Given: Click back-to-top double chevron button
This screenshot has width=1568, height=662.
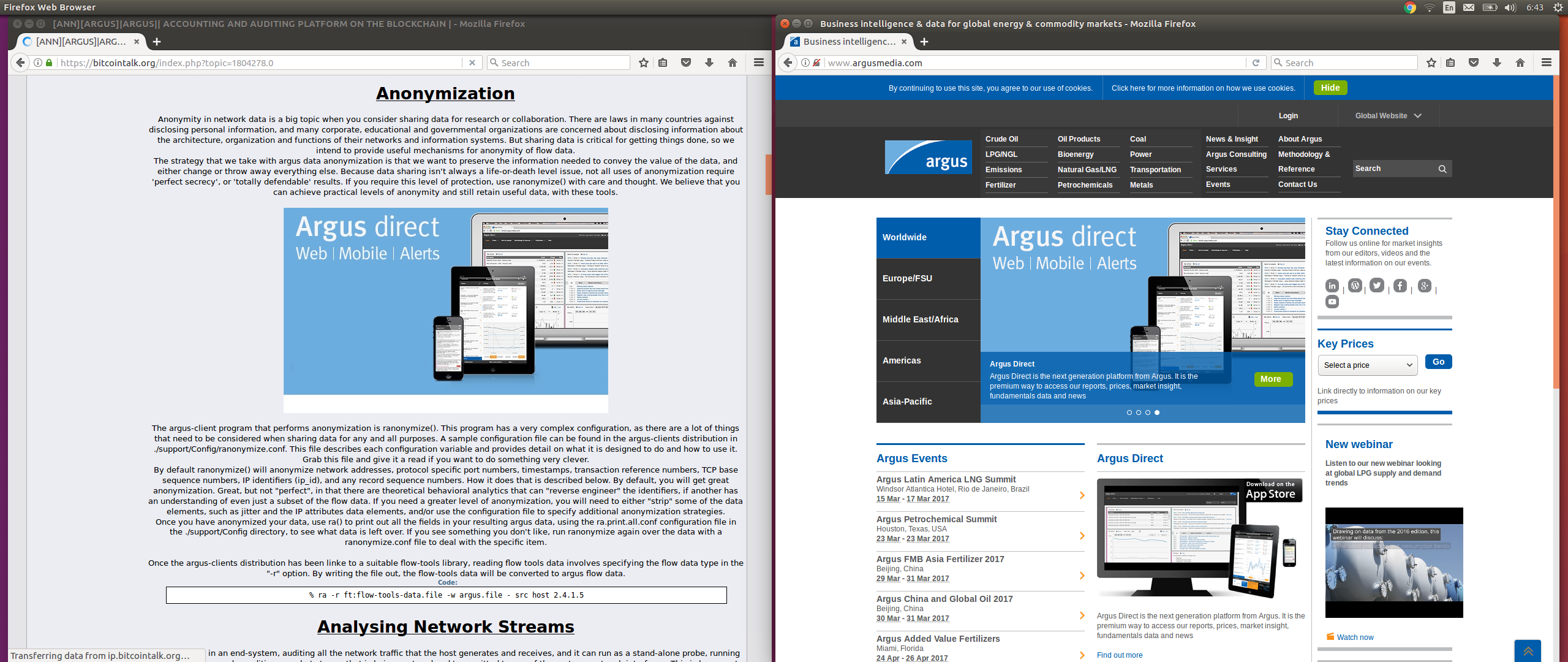Looking at the screenshot, I should click(1528, 651).
